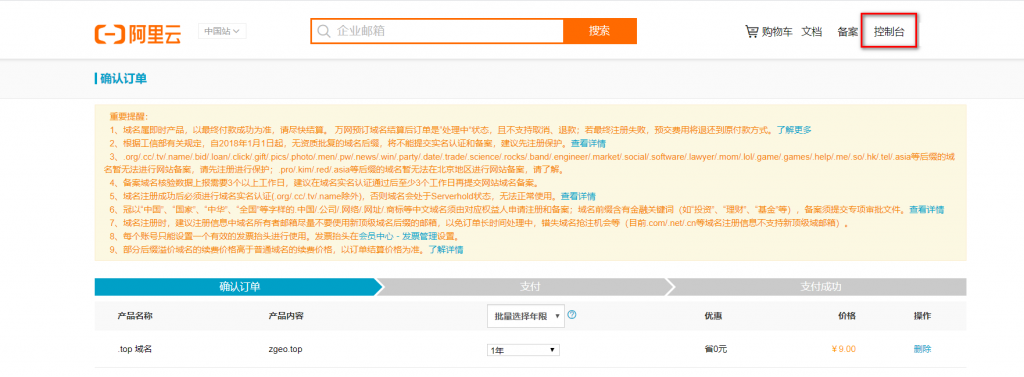1024x377 pixels.
Task: Click the 重要提醒 notice heading
Action: click(x=129, y=116)
